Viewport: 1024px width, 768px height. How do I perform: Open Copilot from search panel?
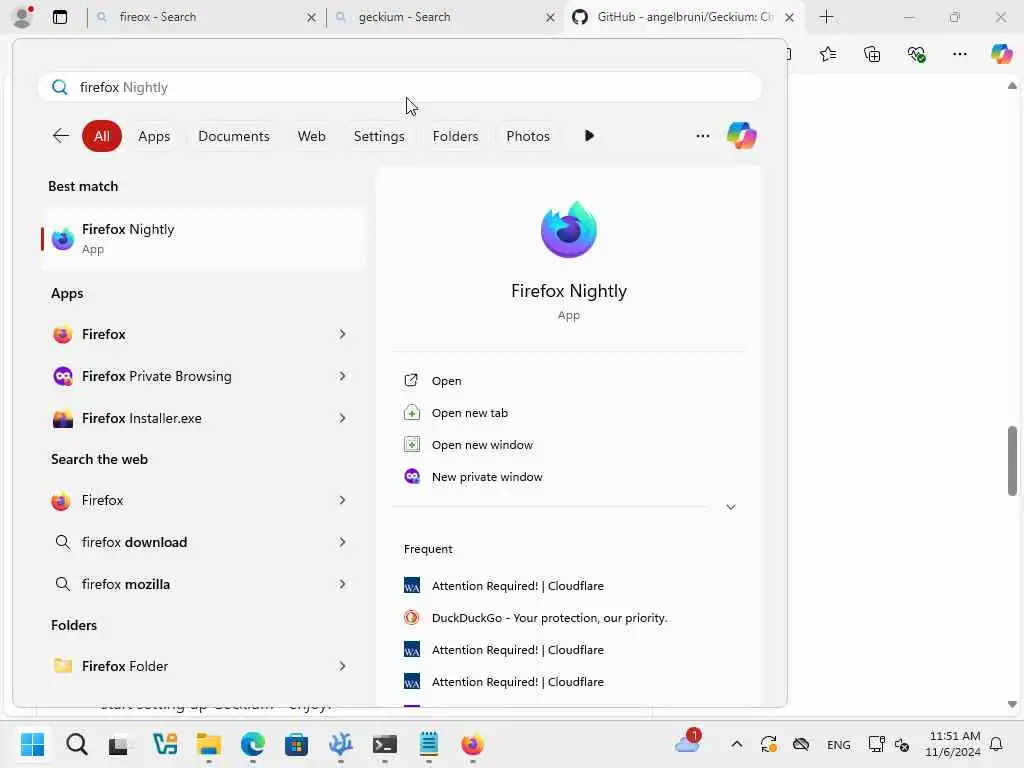(742, 136)
